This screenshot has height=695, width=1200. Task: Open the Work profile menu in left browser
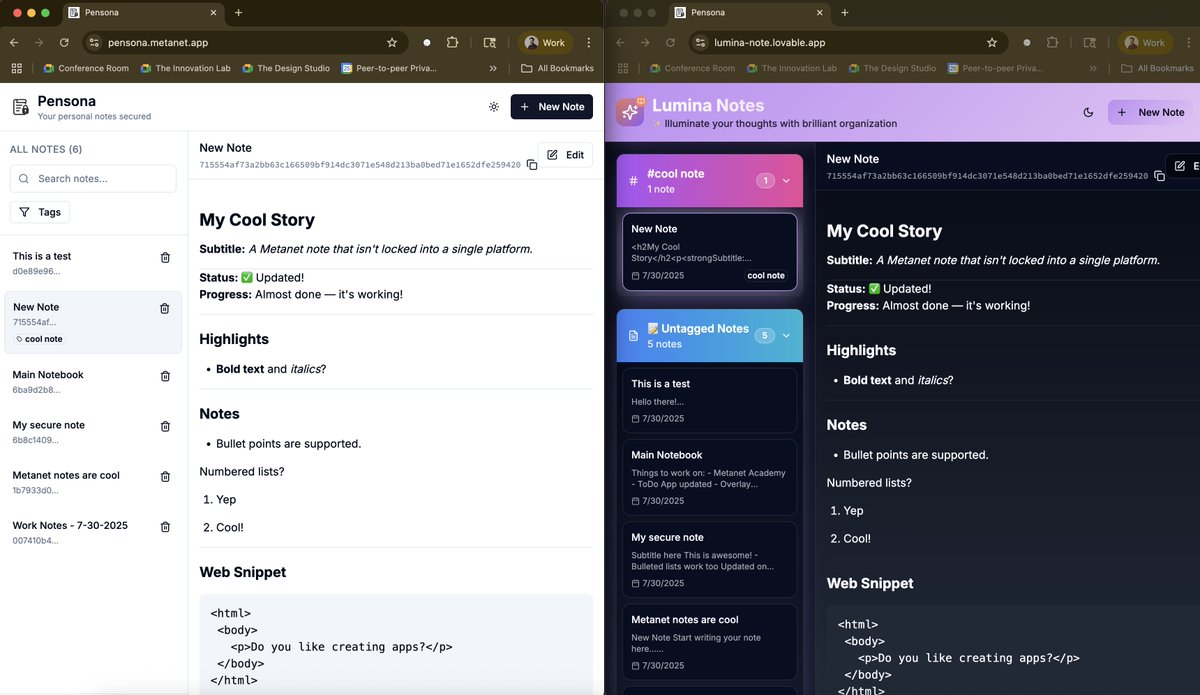[x=545, y=43]
